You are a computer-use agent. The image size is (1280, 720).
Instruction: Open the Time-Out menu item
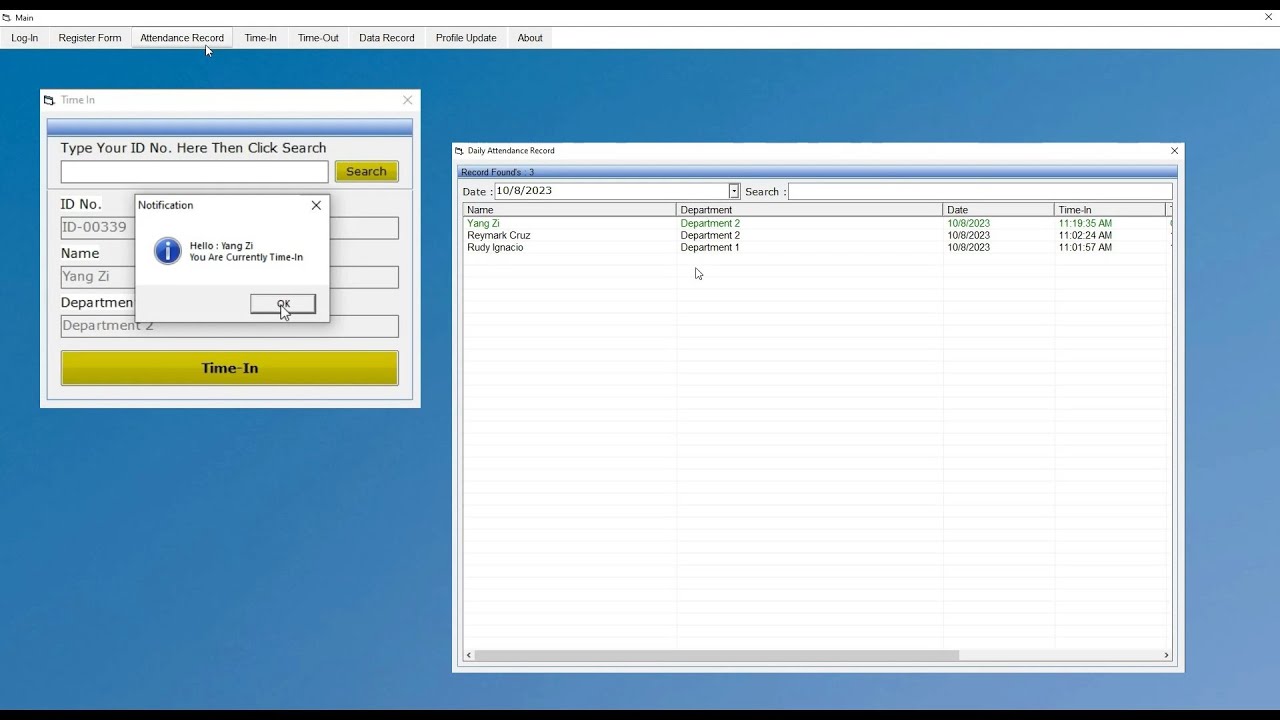318,38
